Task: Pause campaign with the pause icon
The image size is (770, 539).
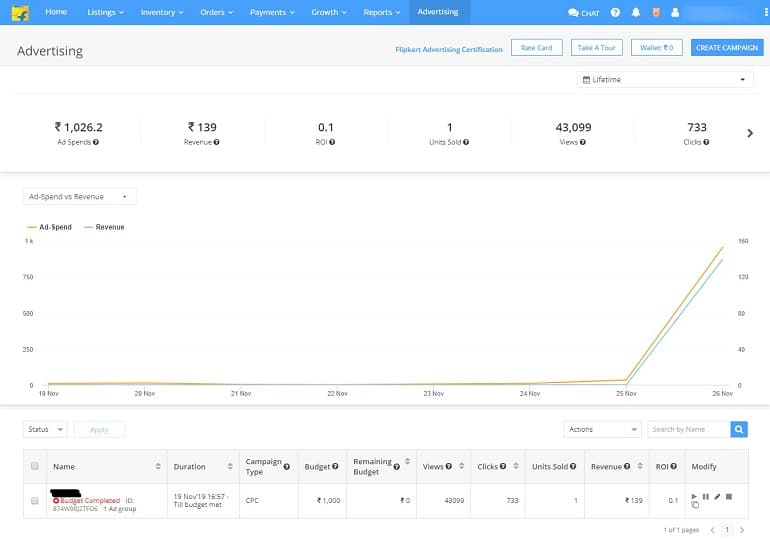Action: point(706,497)
